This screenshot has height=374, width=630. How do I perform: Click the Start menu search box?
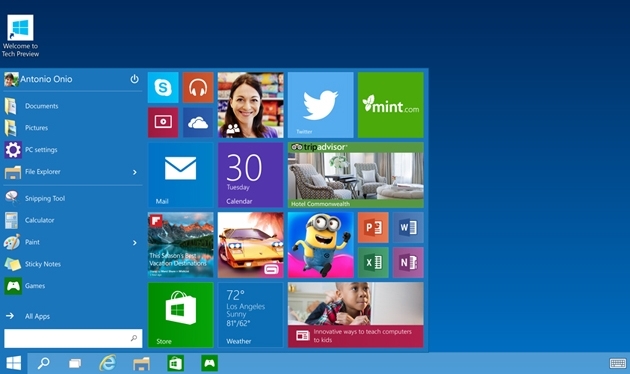coord(73,339)
